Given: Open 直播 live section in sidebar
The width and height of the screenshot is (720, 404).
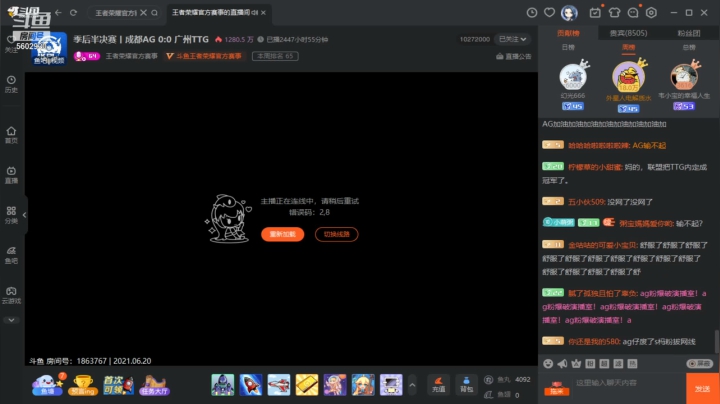Looking at the screenshot, I should tap(11, 175).
